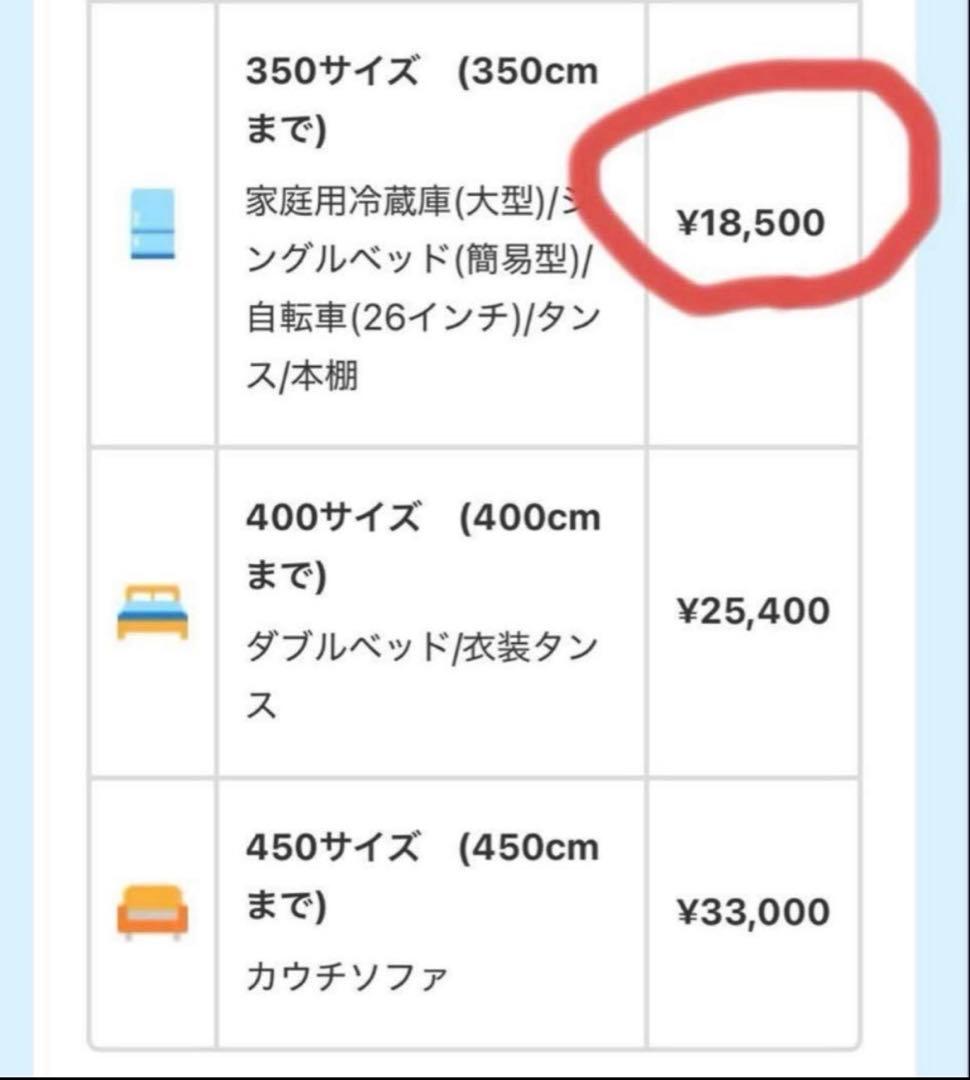This screenshot has width=970, height=1080.
Task: Click the (450cm size limit text
Action: tap(528, 849)
